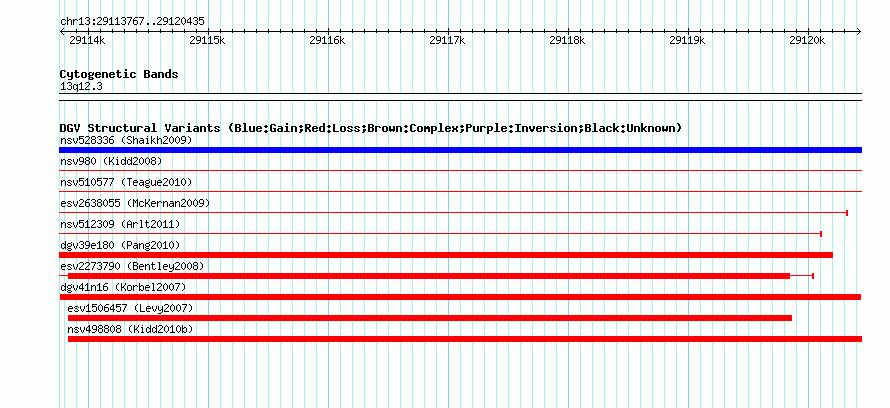
Task: Click the 29116k ruler tick label
Action: [327, 40]
